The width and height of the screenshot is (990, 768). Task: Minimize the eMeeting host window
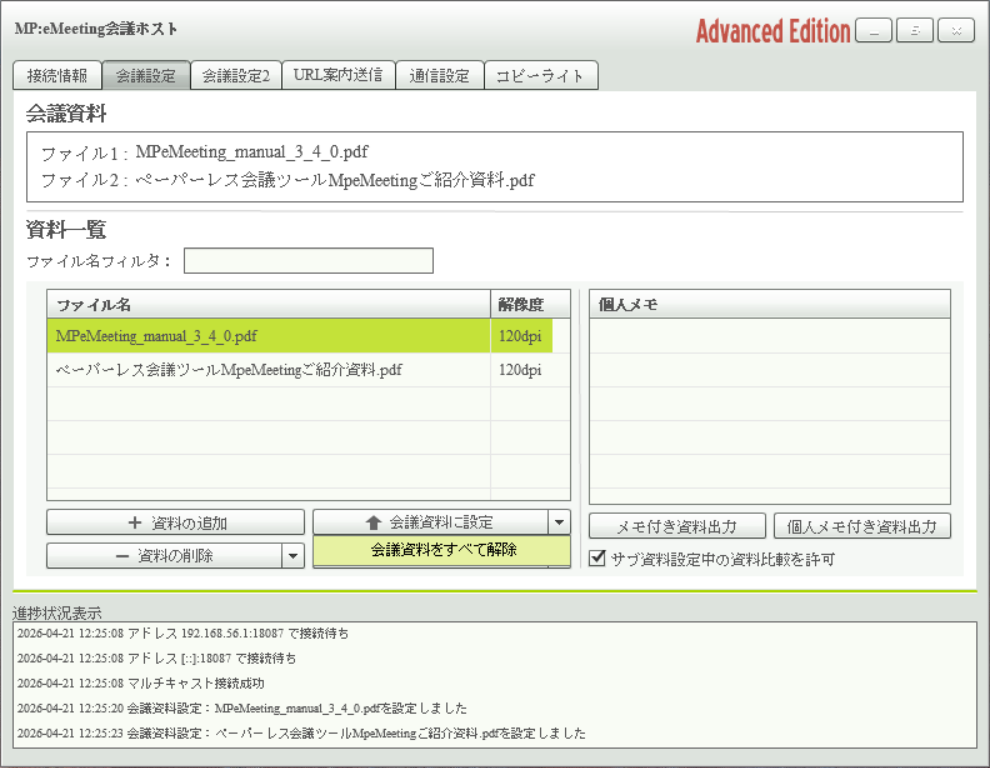pos(873,31)
